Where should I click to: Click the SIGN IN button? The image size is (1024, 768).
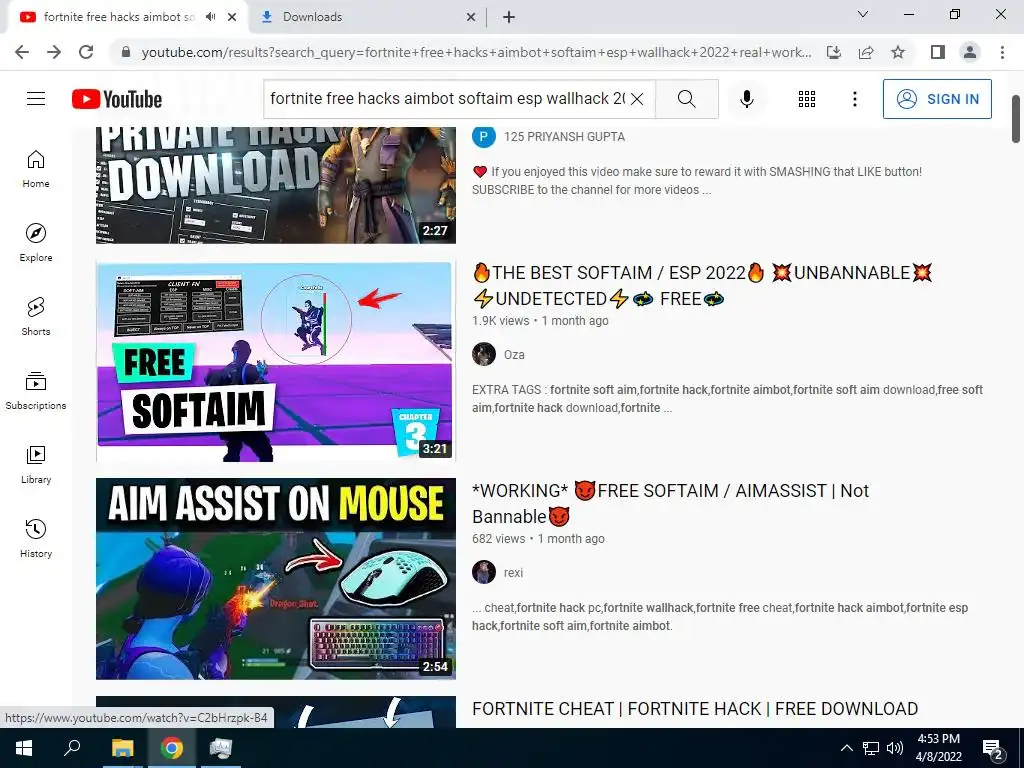[x=936, y=99]
